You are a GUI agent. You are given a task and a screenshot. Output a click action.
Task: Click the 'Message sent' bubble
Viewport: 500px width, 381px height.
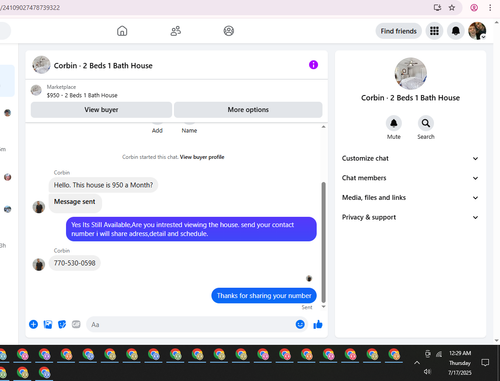click(75, 202)
